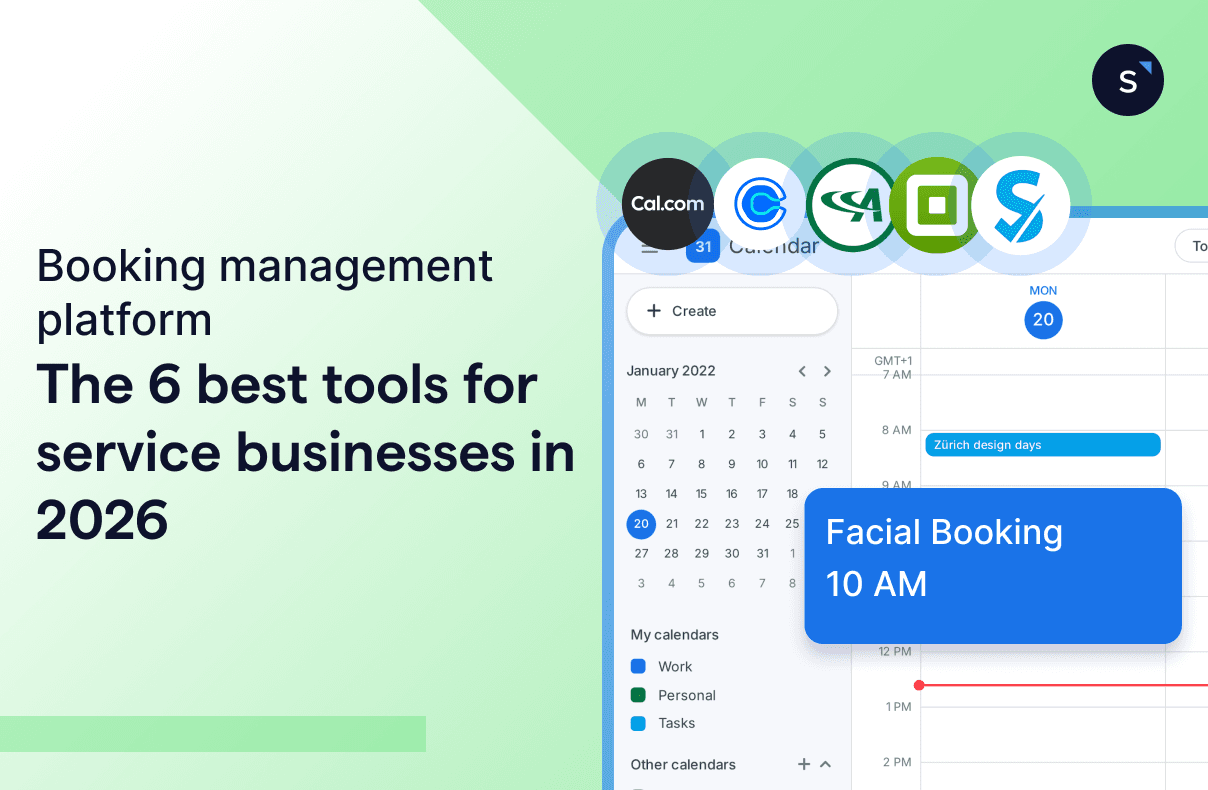Image resolution: width=1208 pixels, height=790 pixels.
Task: Open the Facial Booking 10 AM card
Action: coord(993,566)
